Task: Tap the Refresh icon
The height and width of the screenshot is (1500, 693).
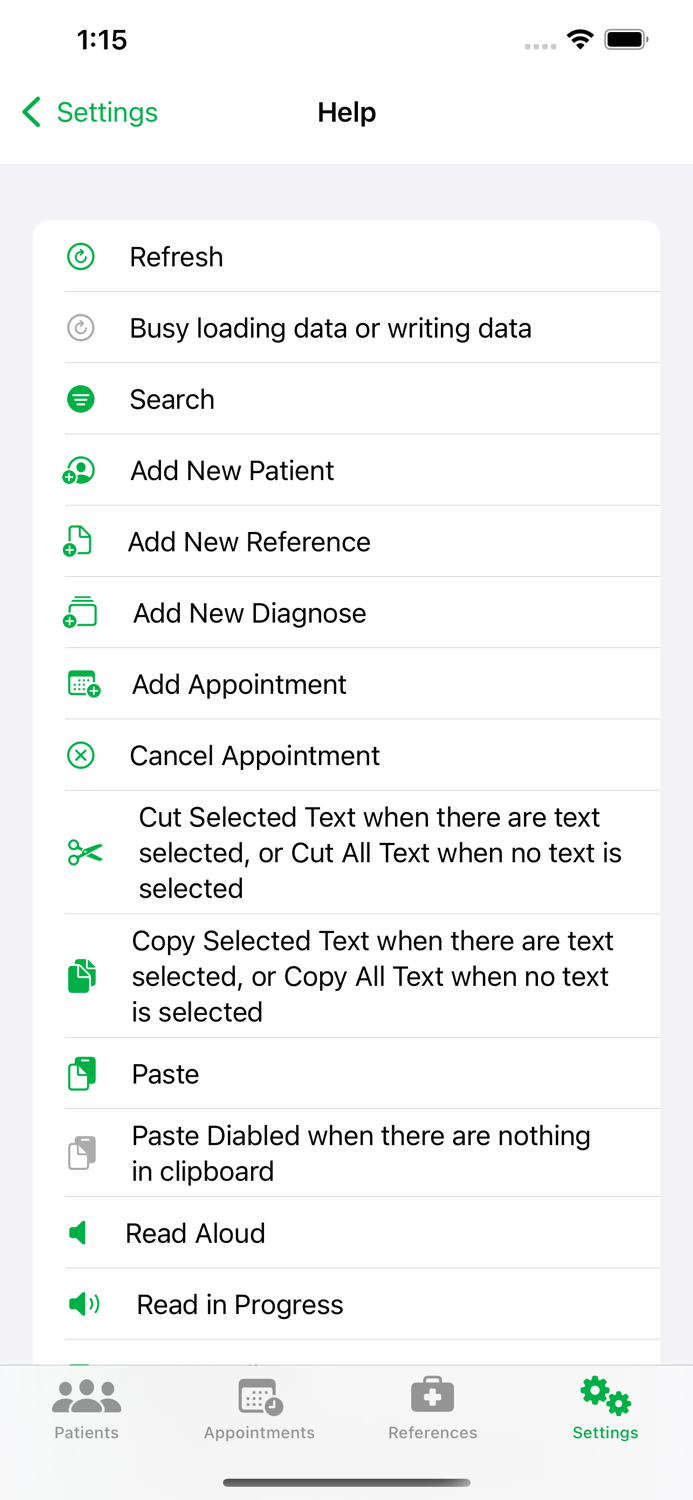Action: pyautogui.click(x=81, y=257)
